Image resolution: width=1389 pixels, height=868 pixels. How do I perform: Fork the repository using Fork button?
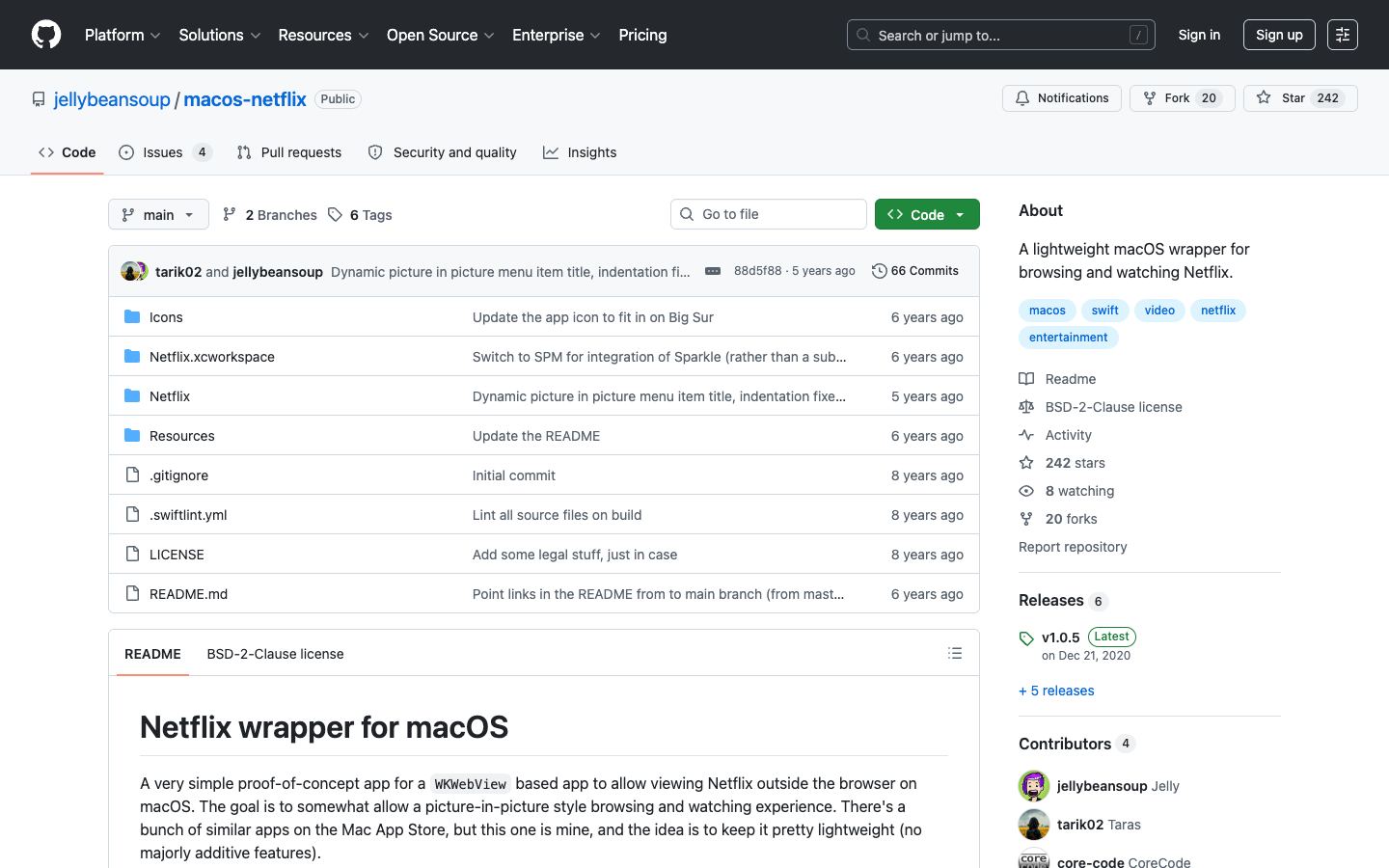tap(1182, 98)
